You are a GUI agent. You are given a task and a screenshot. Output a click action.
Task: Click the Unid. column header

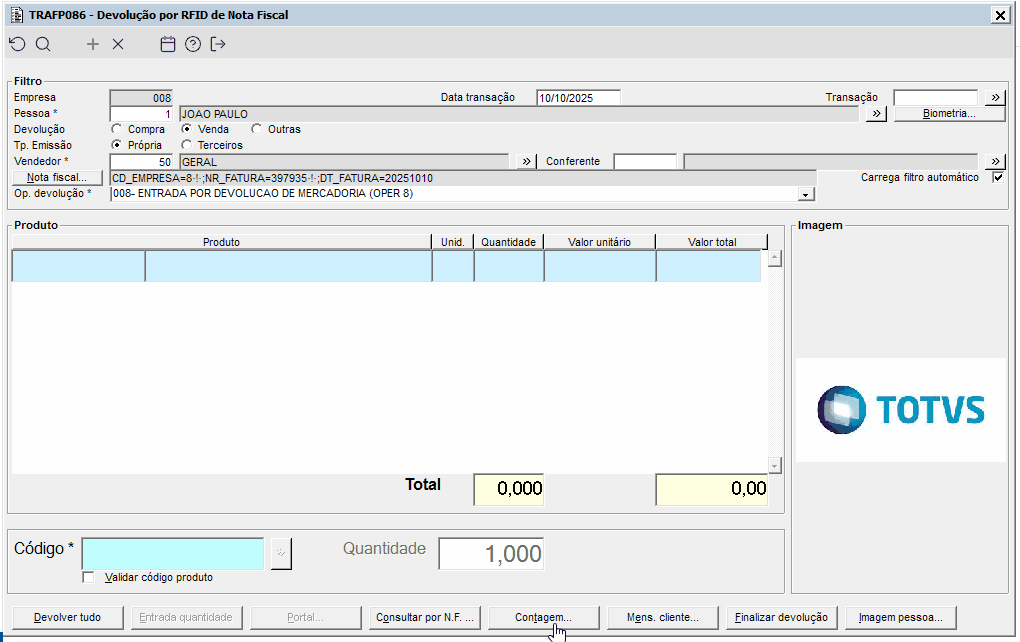coord(453,242)
